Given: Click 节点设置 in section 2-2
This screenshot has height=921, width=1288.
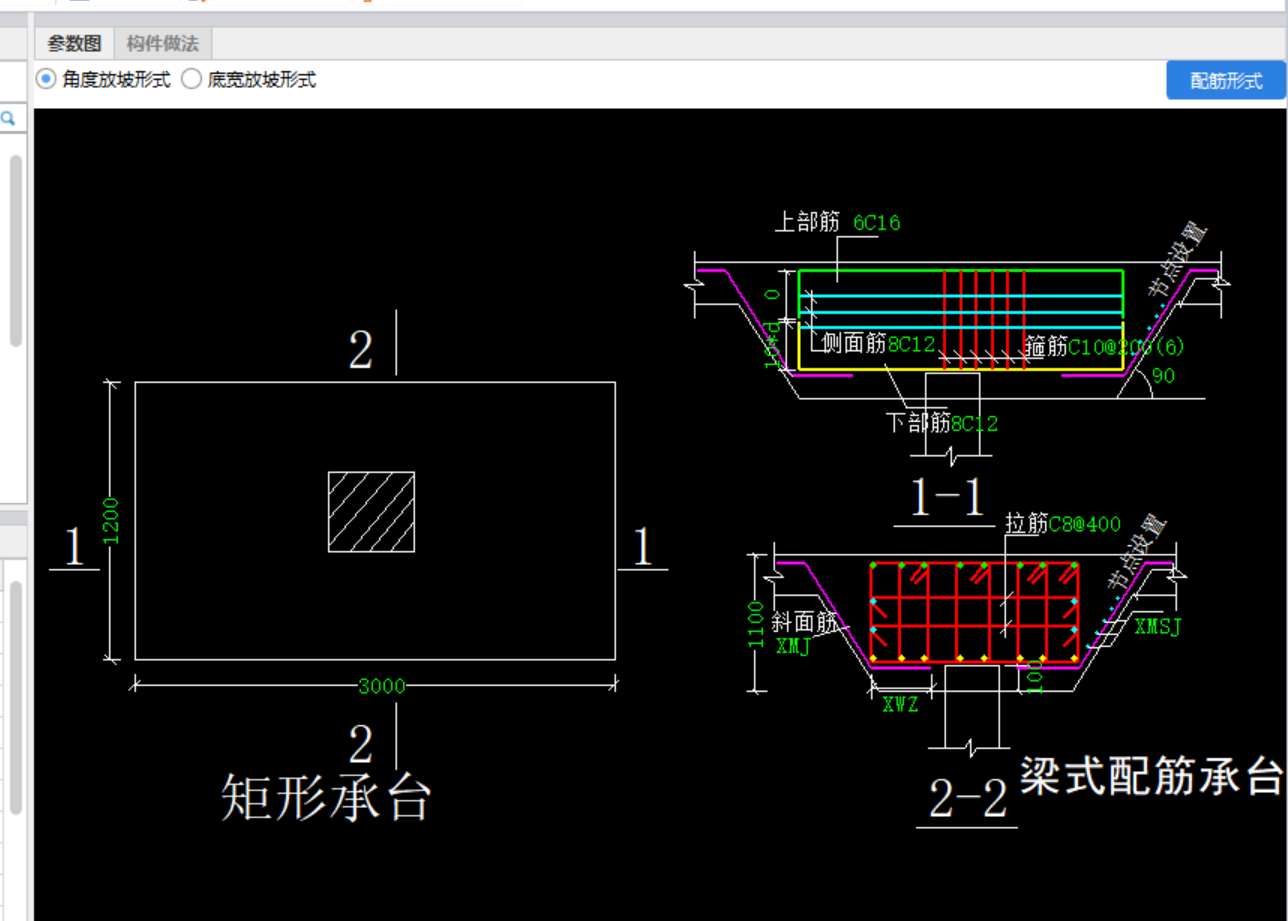Looking at the screenshot, I should pos(1137,554).
